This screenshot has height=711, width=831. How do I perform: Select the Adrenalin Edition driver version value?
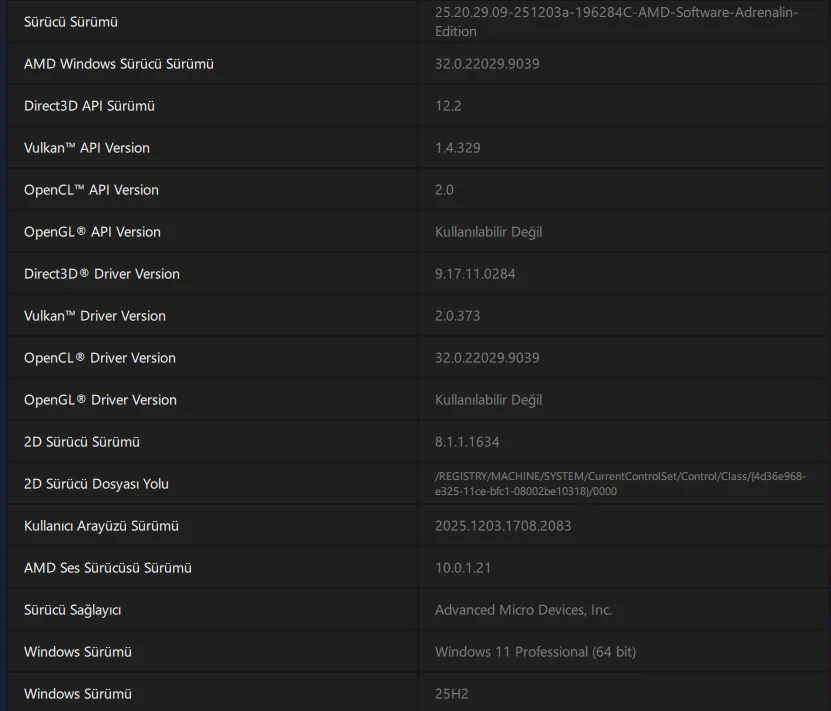tap(616, 22)
